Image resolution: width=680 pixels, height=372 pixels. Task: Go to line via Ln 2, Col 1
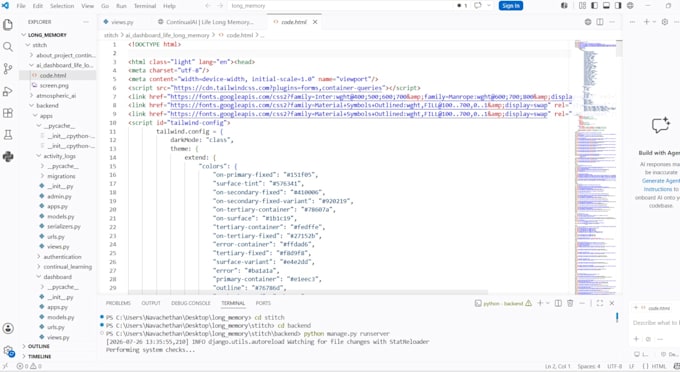point(558,366)
